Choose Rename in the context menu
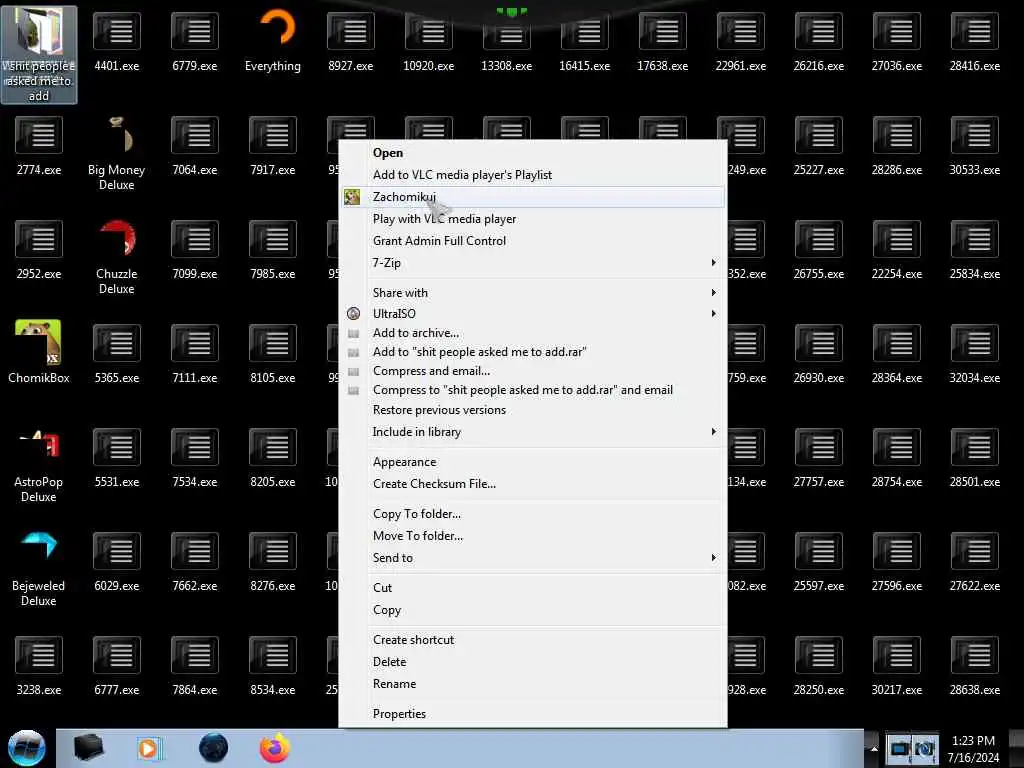 (x=533, y=684)
